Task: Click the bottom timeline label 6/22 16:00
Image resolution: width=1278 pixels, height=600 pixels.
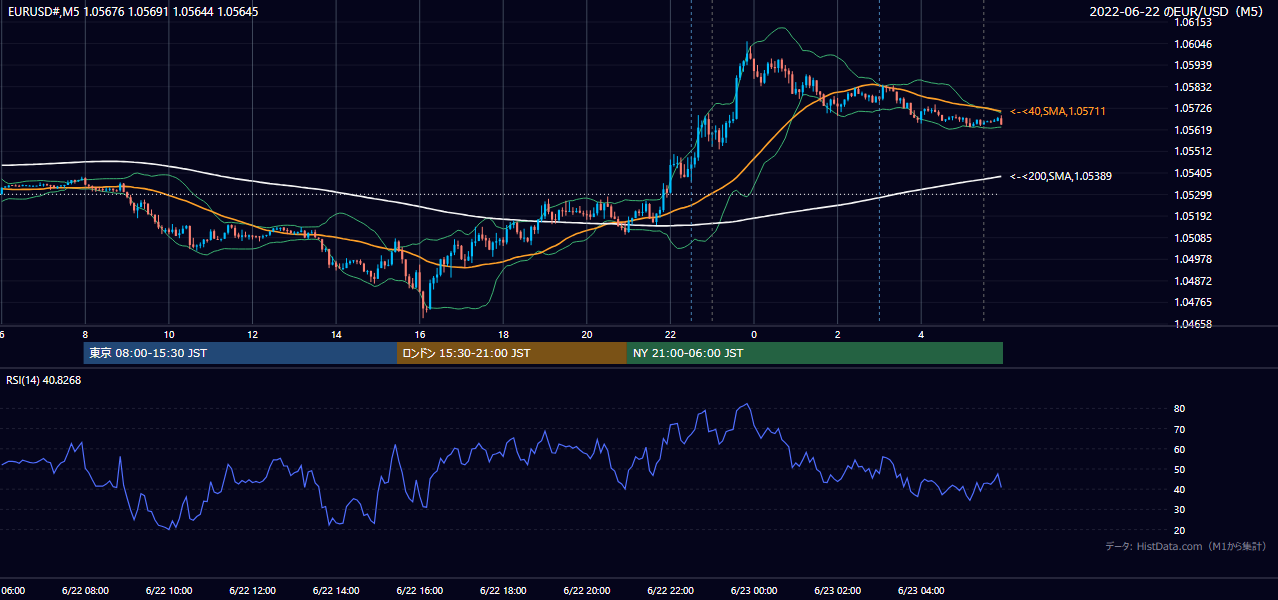Action: 420,590
